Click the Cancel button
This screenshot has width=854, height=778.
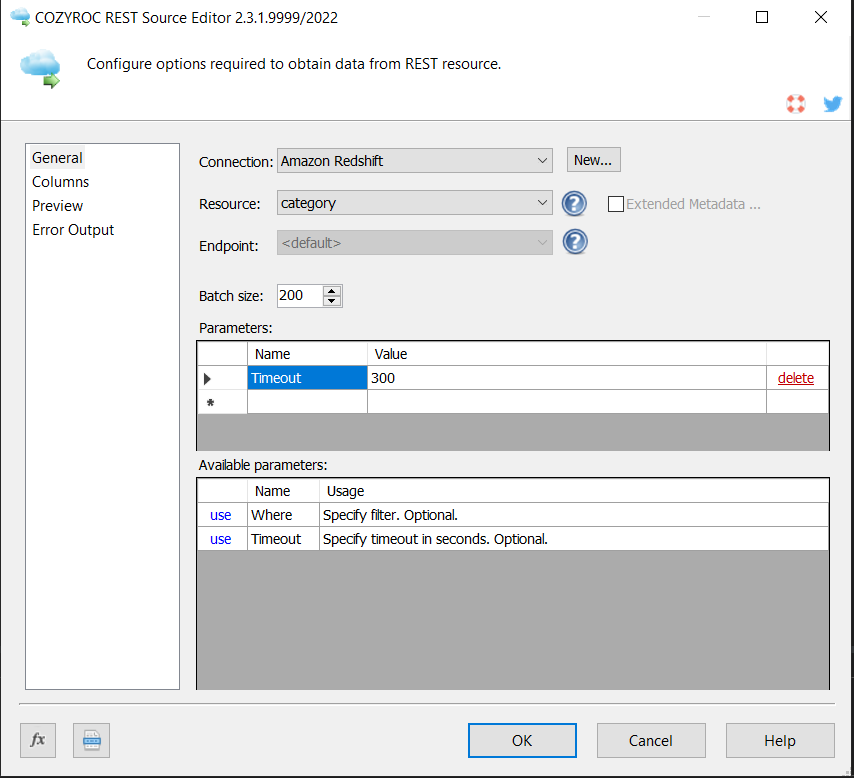coord(651,740)
